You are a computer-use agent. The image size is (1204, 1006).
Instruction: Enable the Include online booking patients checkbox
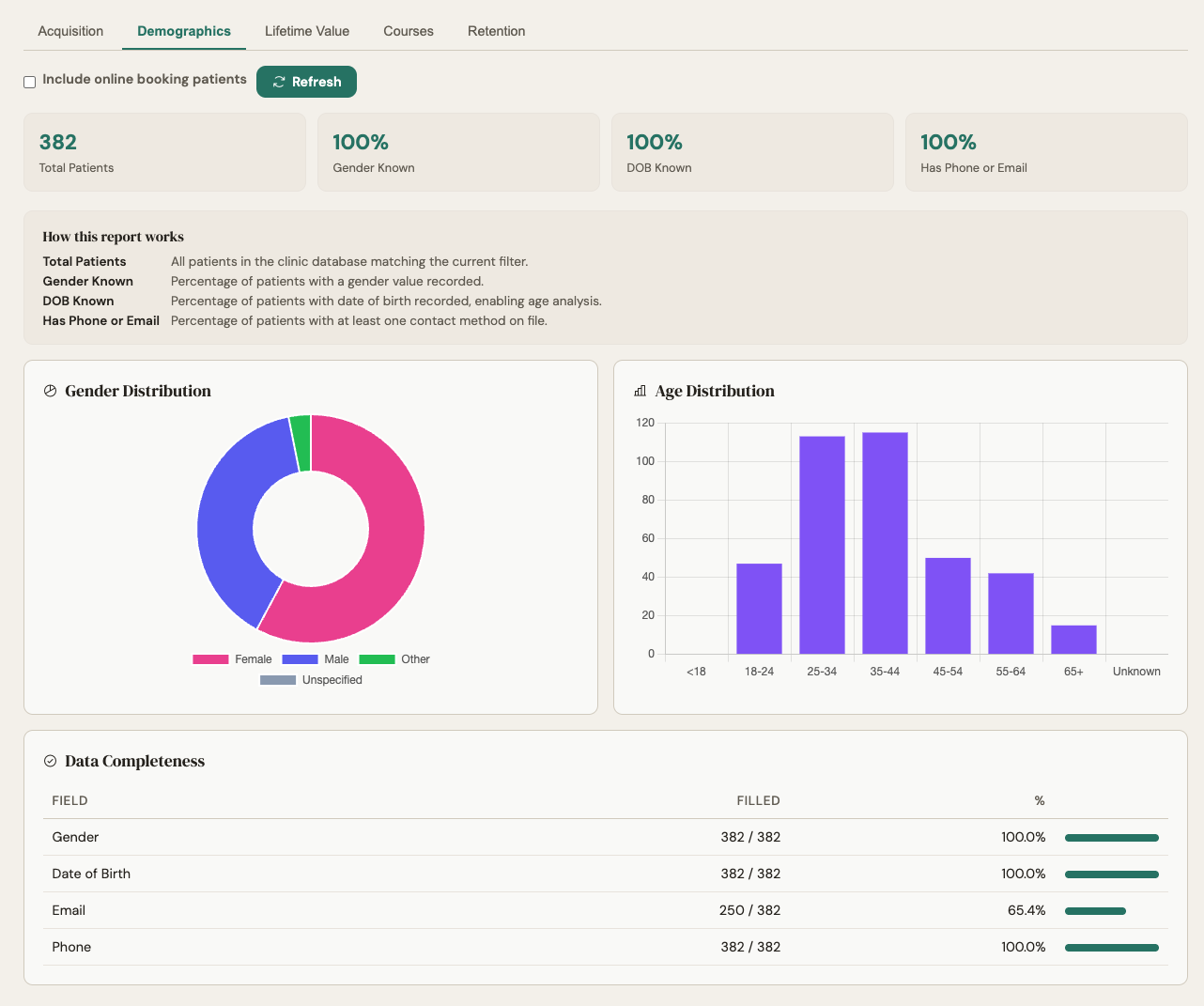pos(29,82)
